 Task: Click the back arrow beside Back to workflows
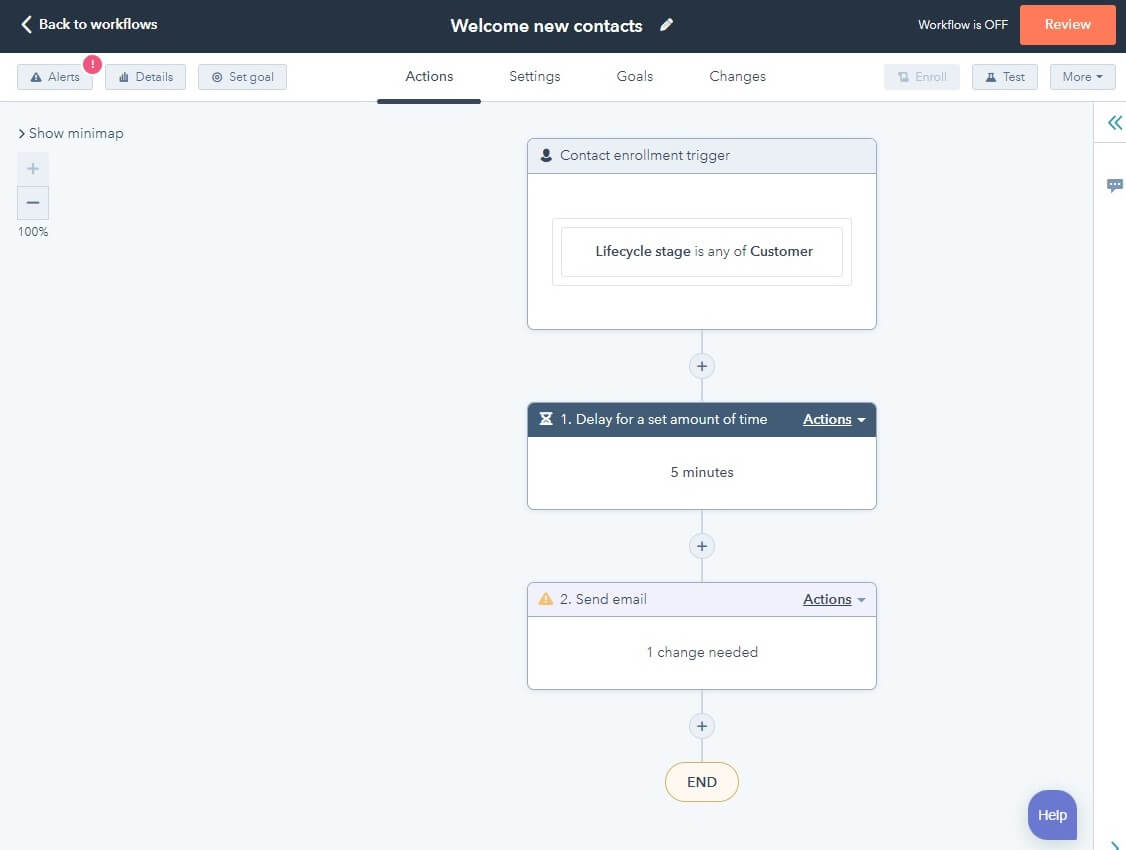coord(26,24)
